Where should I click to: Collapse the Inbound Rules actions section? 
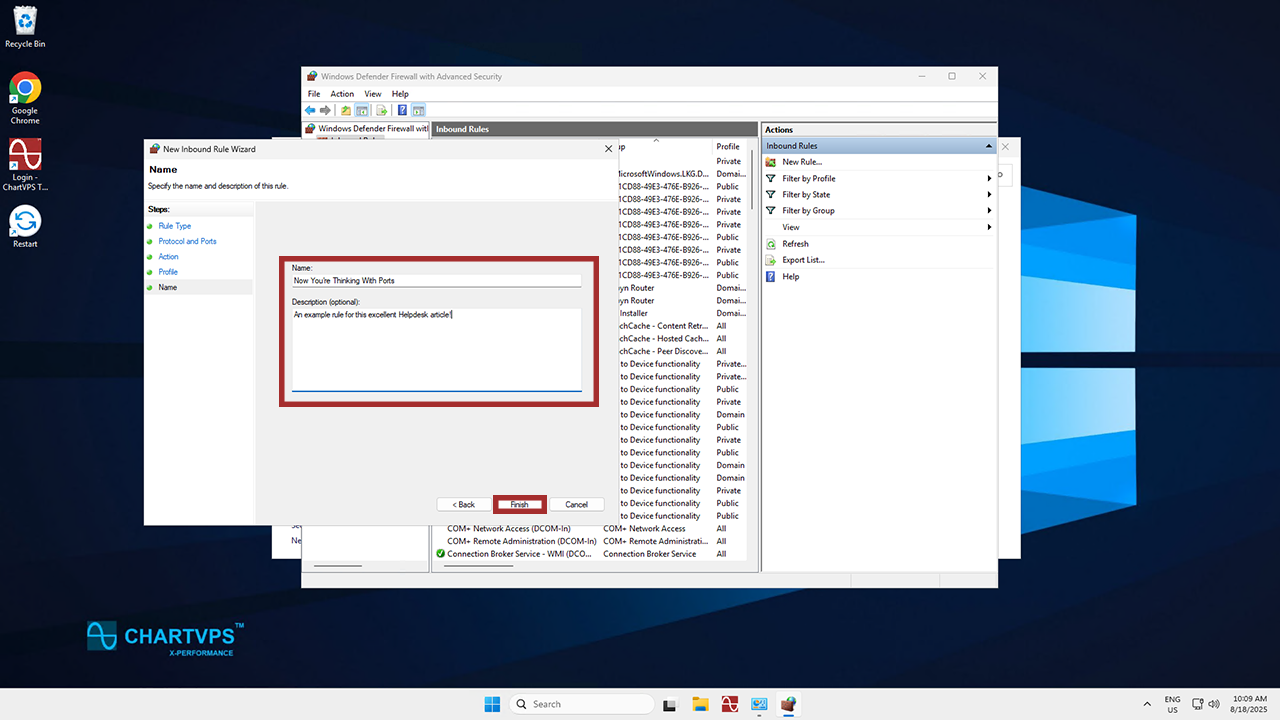click(x=989, y=146)
